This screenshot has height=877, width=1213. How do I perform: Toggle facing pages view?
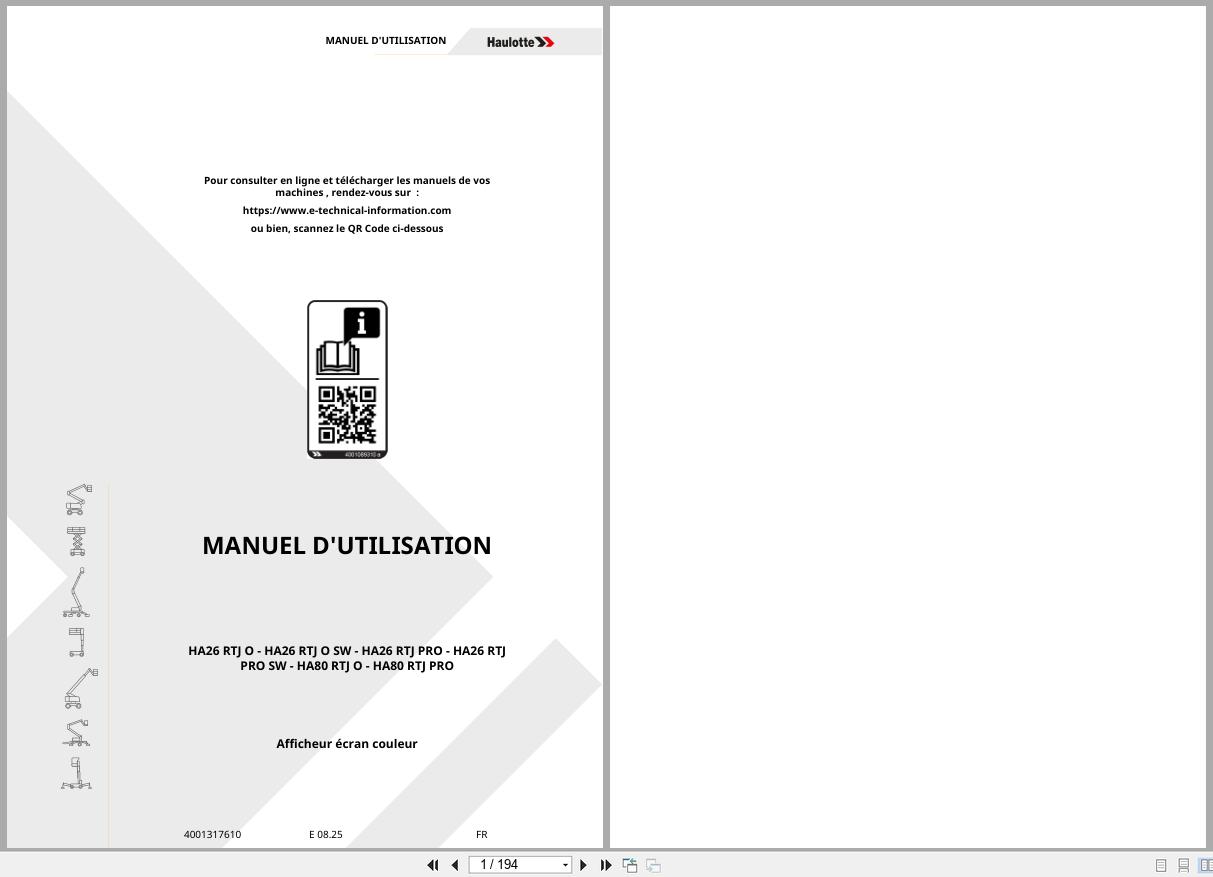[x=1205, y=865]
